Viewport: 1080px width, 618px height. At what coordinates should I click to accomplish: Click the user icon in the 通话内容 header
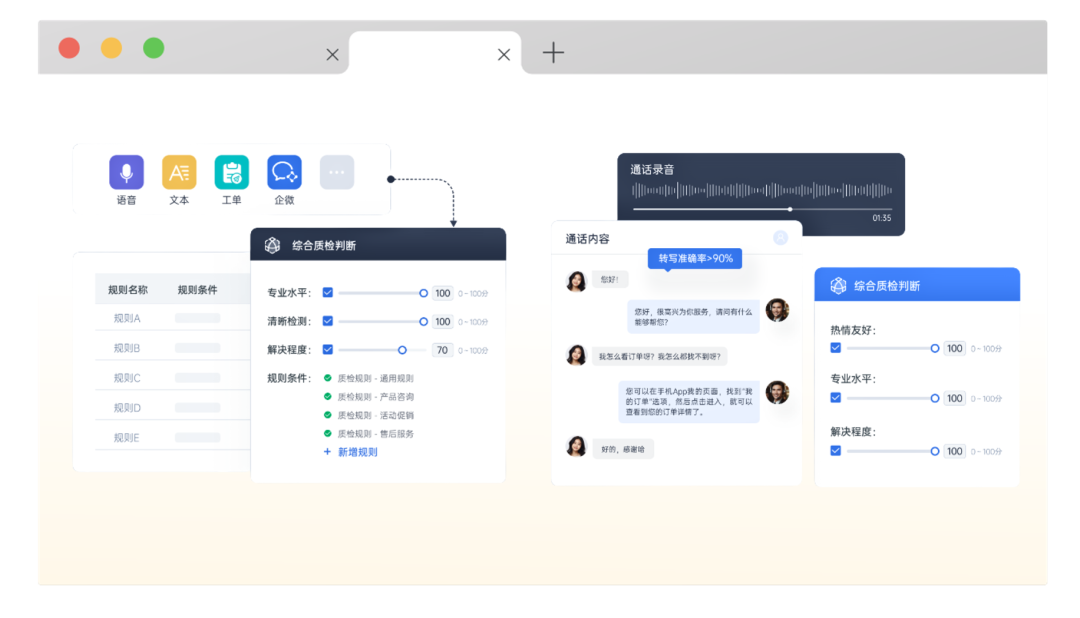(780, 238)
